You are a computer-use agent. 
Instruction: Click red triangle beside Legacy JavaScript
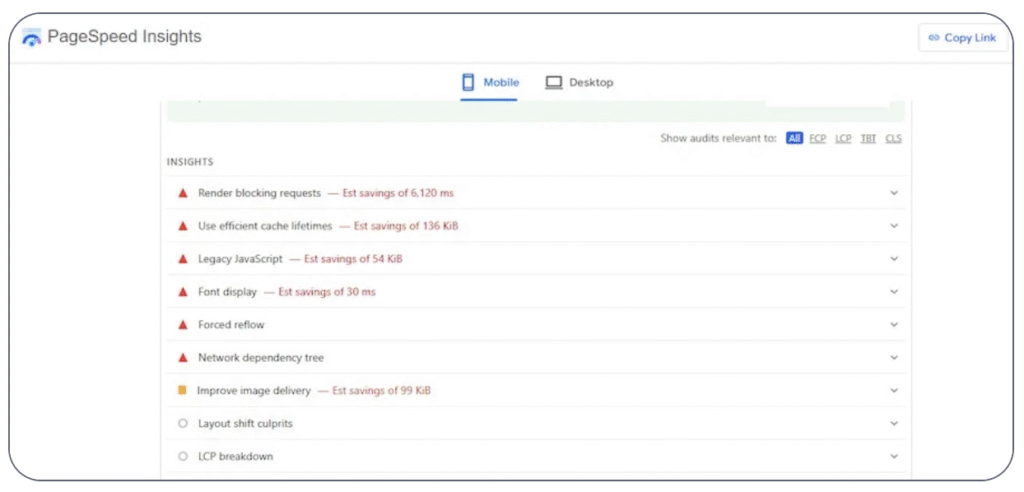[x=183, y=259]
